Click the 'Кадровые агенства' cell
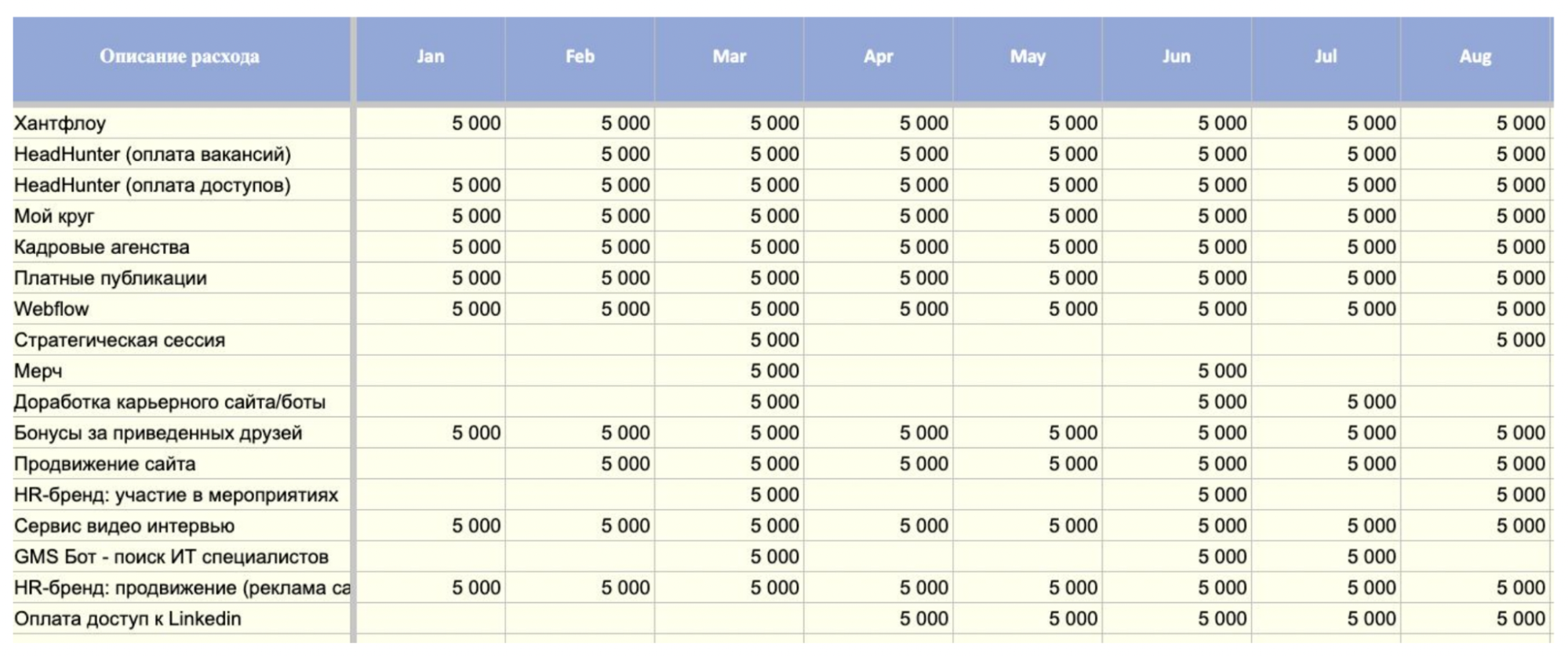Screen dimensions: 1568x657 (x=180, y=247)
